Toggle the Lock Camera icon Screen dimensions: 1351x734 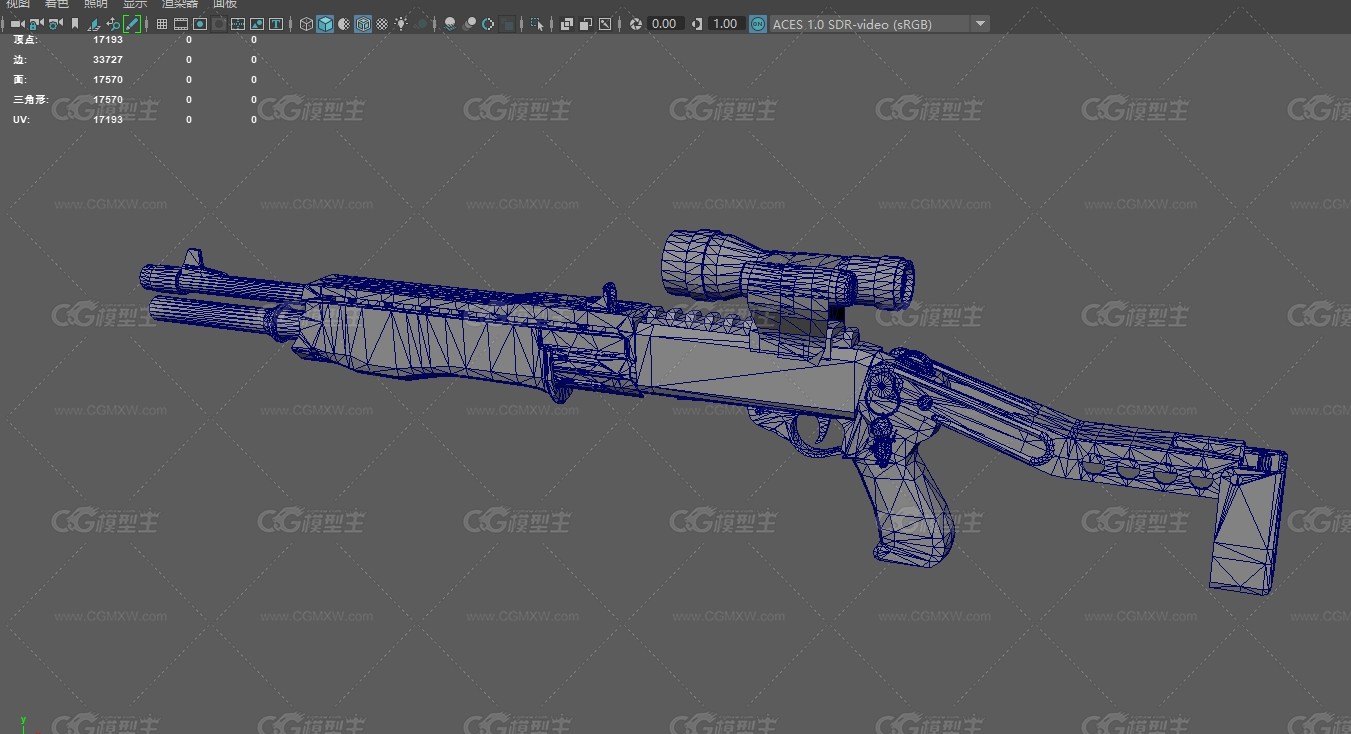click(36, 24)
